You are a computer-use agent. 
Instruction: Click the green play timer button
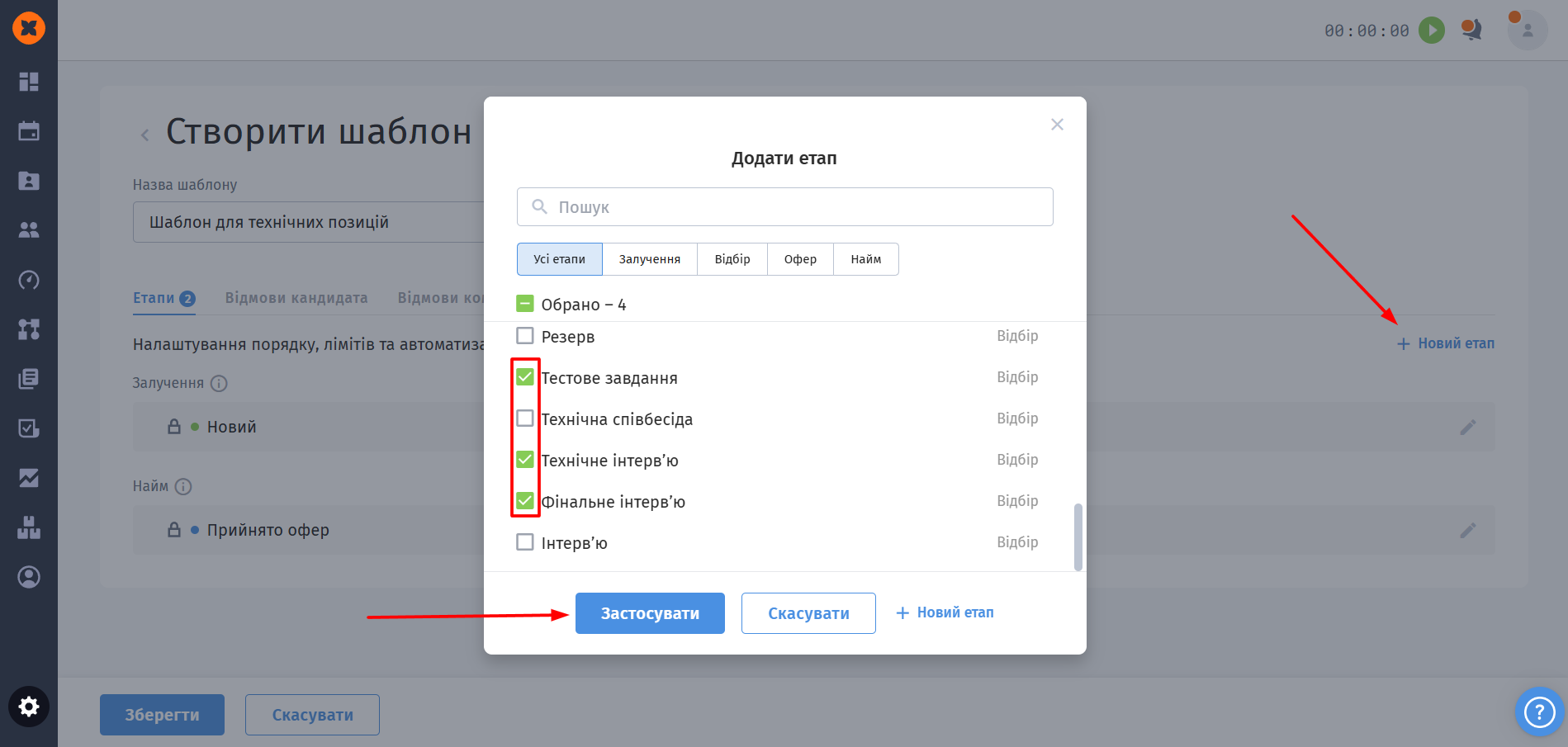[x=1432, y=31]
